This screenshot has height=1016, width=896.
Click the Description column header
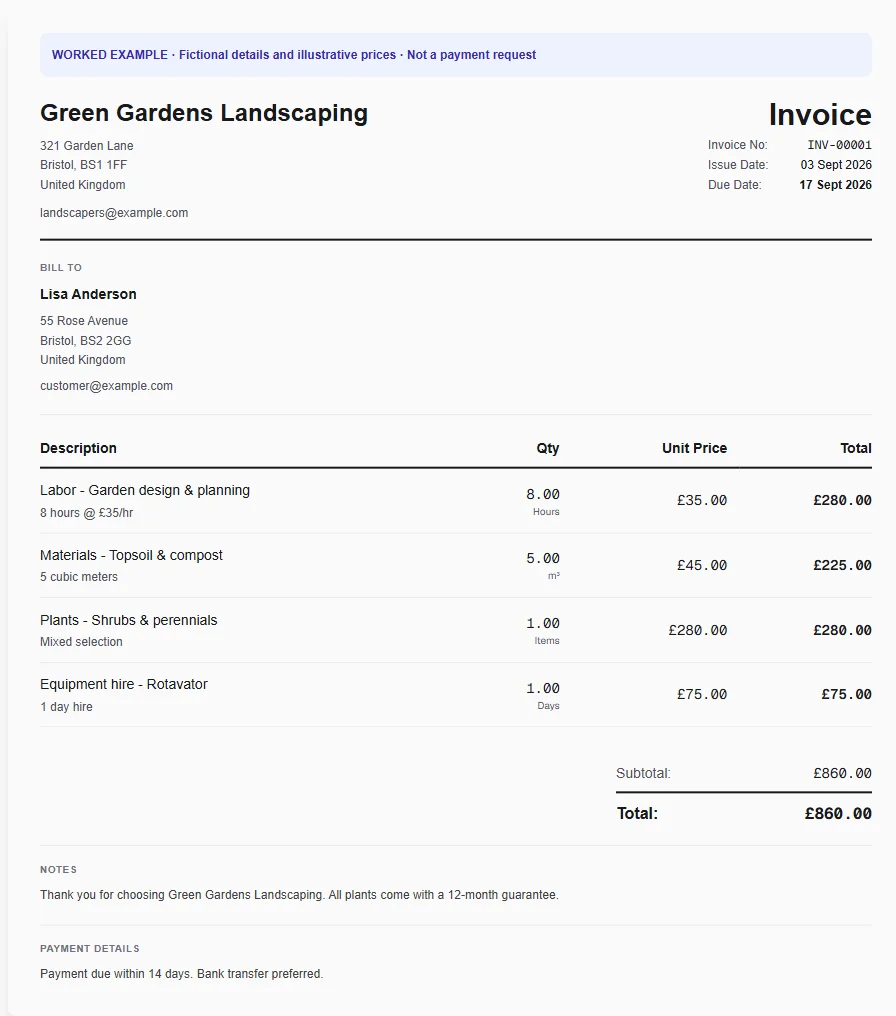click(78, 448)
